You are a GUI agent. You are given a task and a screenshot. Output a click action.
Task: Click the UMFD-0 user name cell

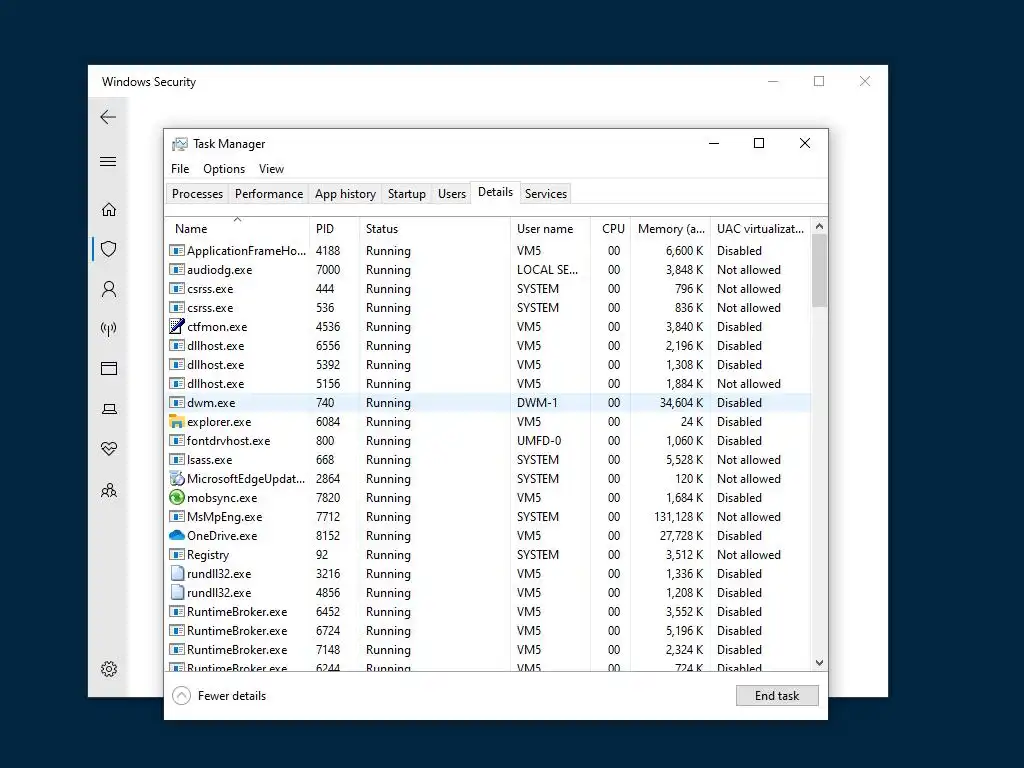pyautogui.click(x=539, y=440)
